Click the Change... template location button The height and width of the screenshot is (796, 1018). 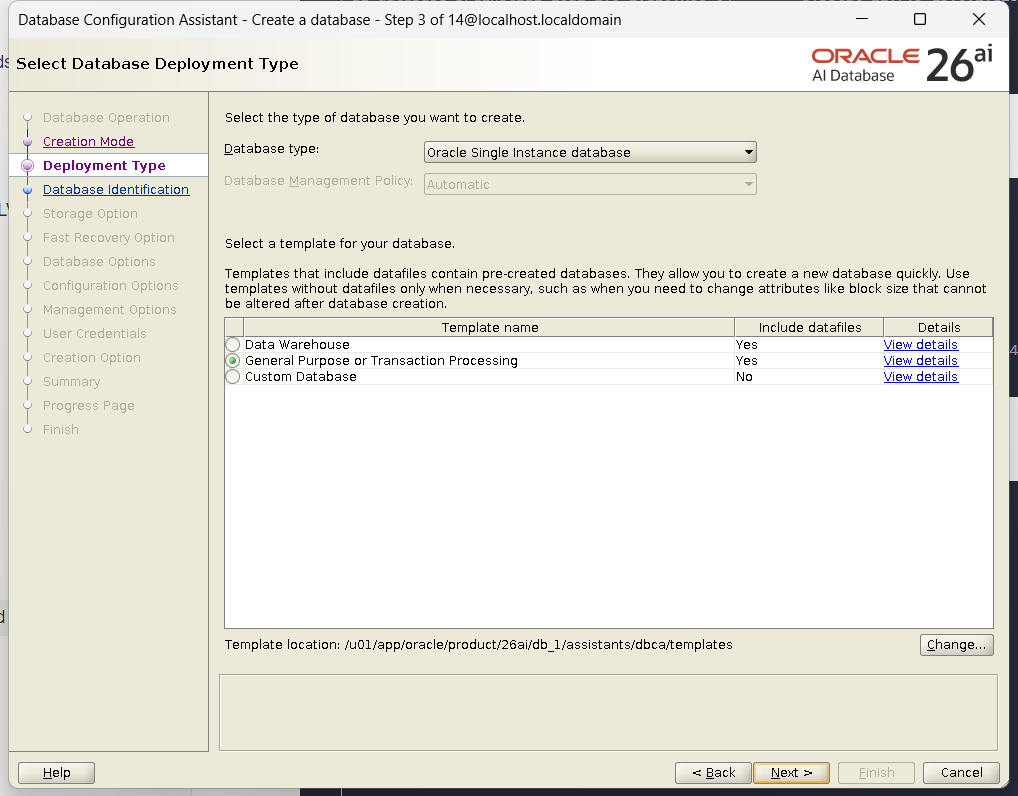click(x=956, y=645)
